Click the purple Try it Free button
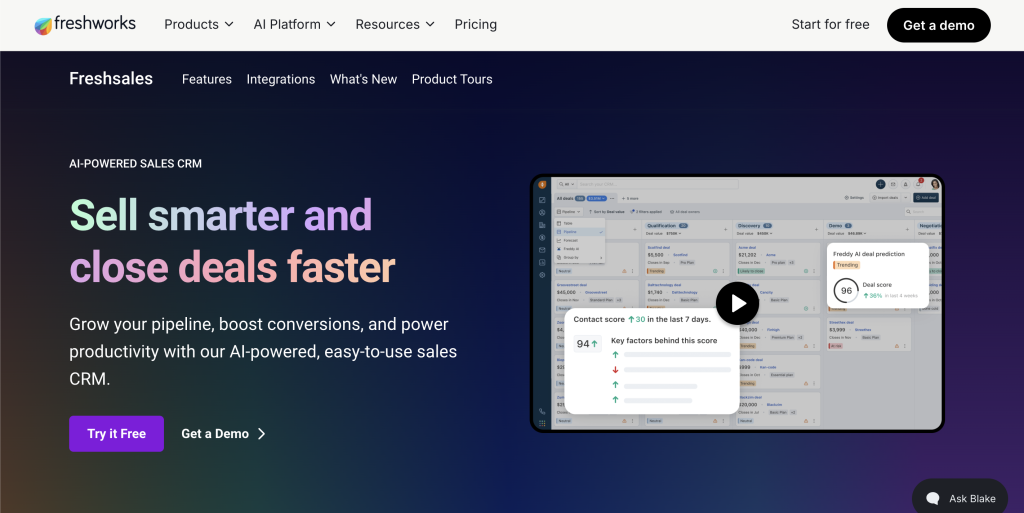1024x513 pixels. [116, 434]
